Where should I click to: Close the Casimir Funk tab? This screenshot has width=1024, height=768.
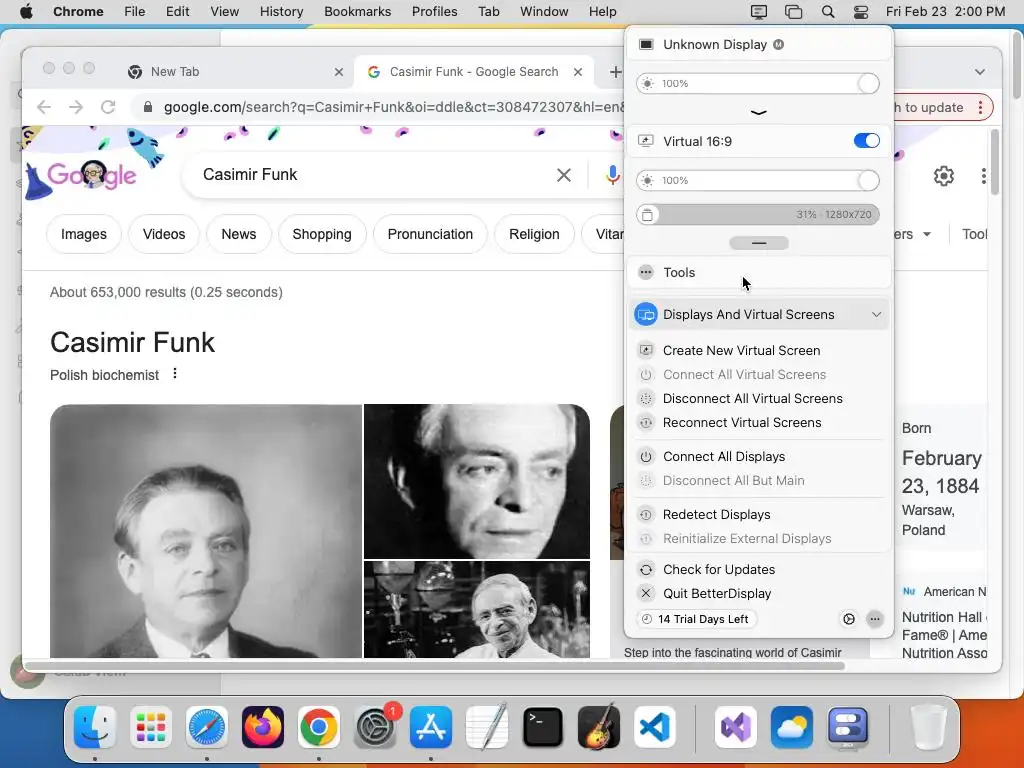pyautogui.click(x=577, y=72)
